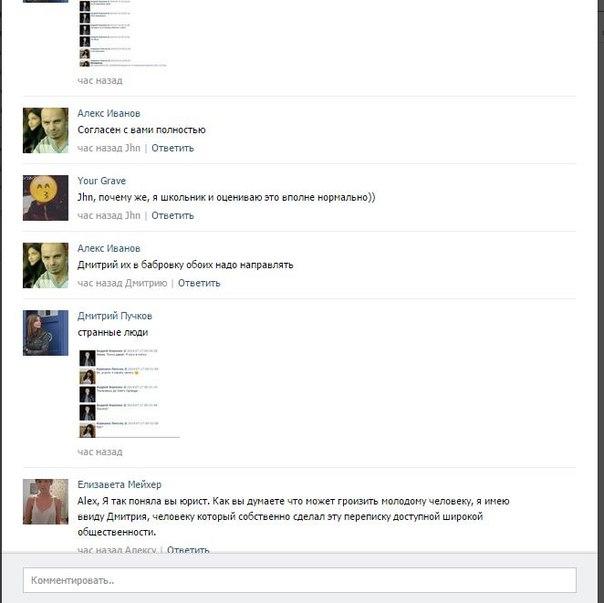
Task: Reply to comment about бабровку
Action: pos(199,283)
